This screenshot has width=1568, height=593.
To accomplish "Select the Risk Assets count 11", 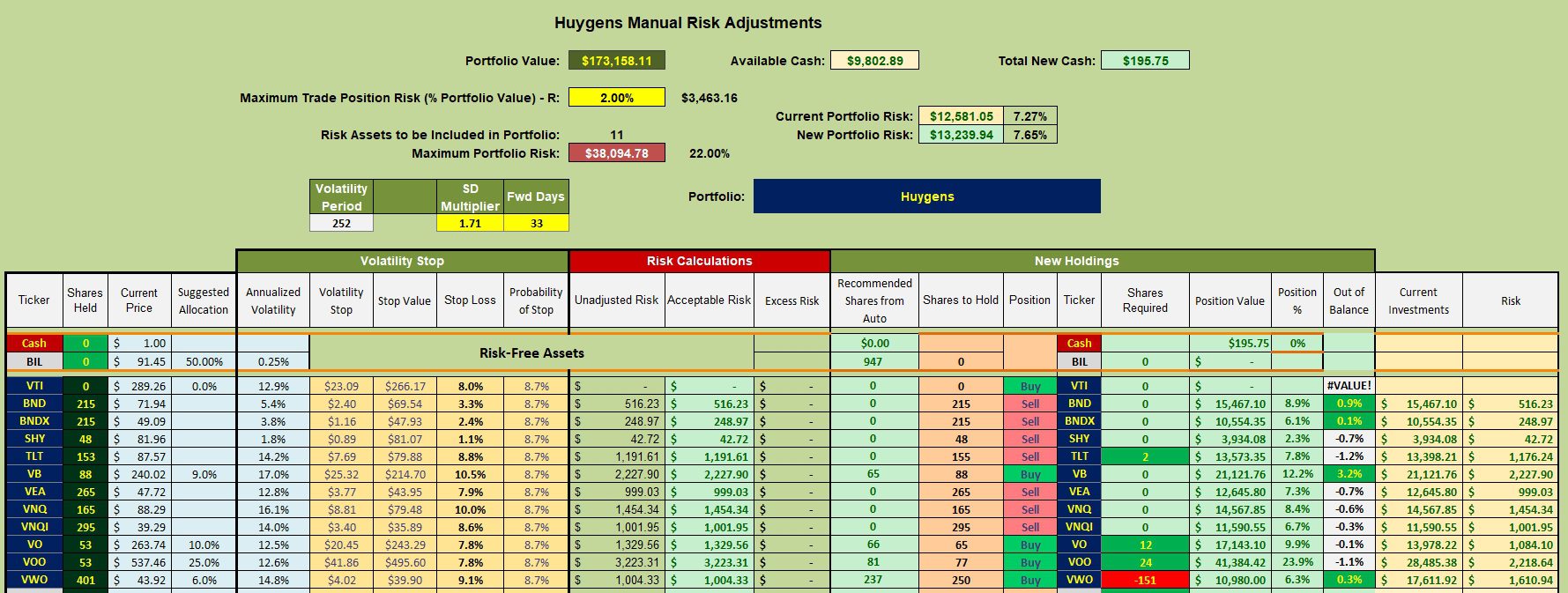I will 616,135.
